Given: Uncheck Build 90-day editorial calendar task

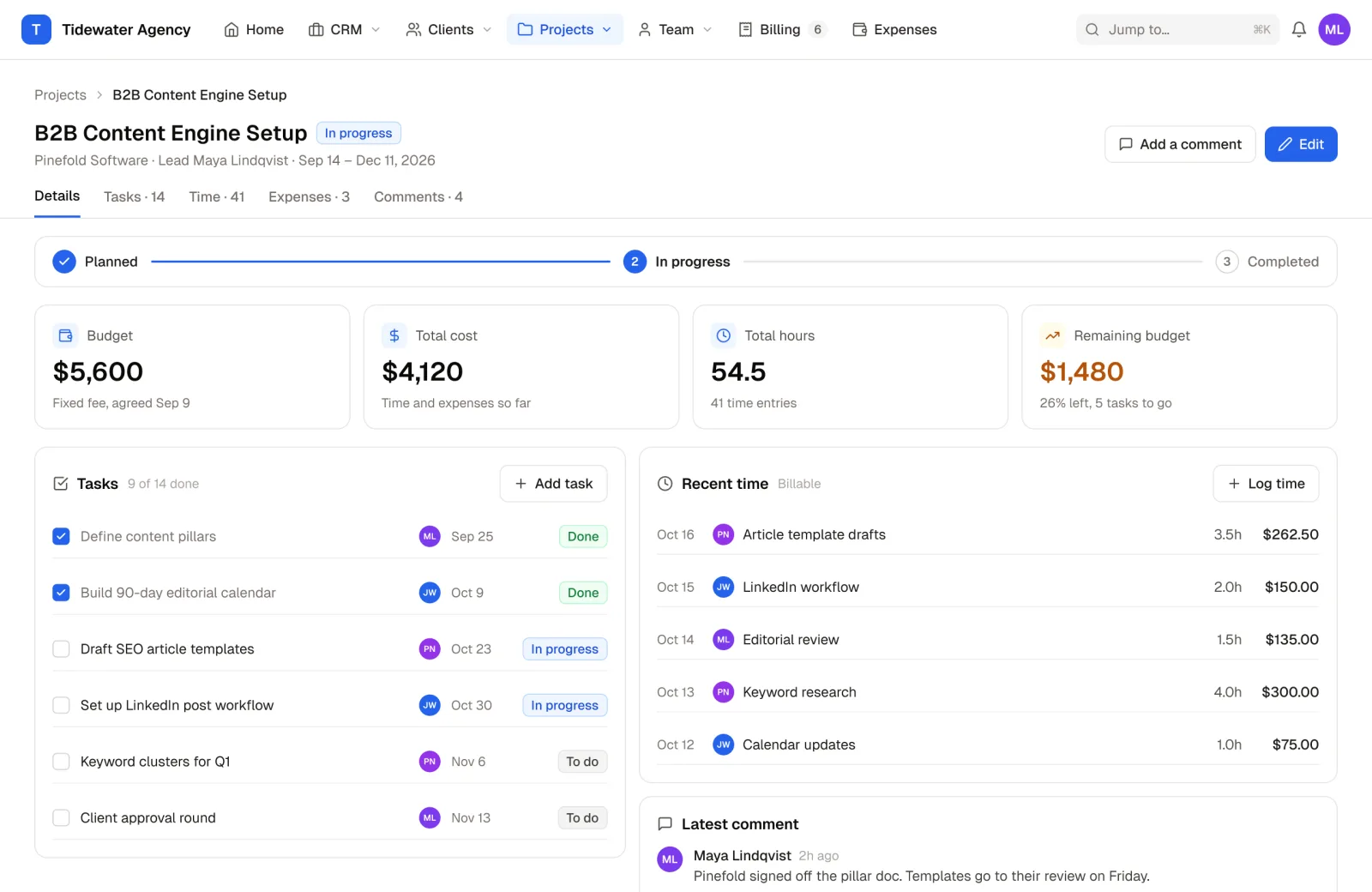Looking at the screenshot, I should pyautogui.click(x=61, y=593).
